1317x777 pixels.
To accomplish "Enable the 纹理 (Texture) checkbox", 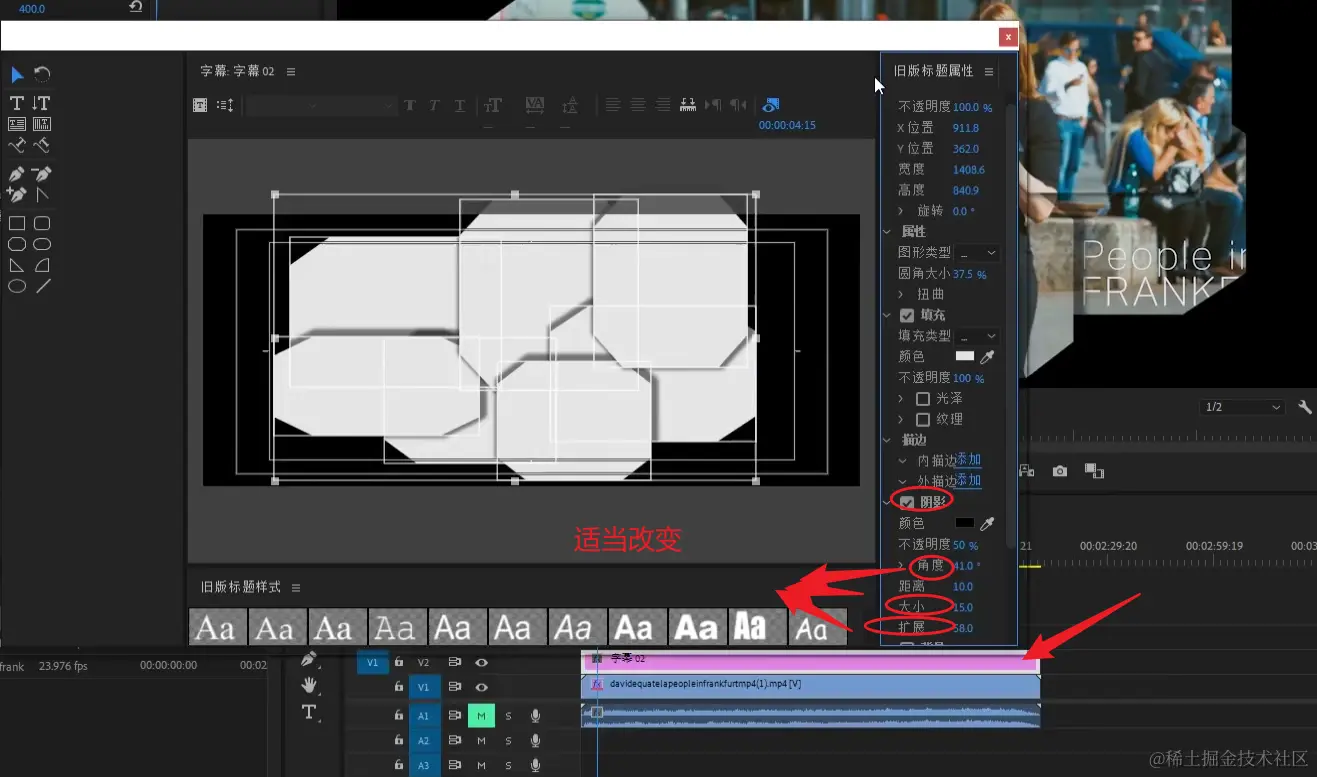I will 923,420.
